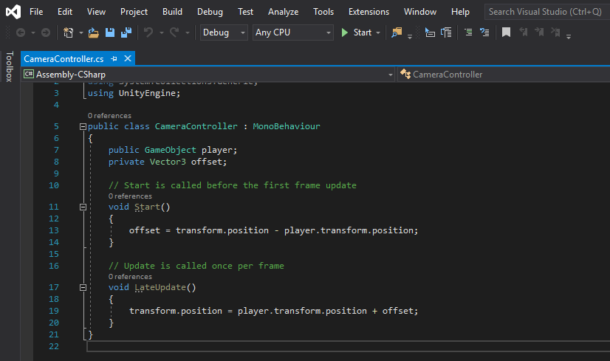Click the LateUpdate method name
Image resolution: width=610 pixels, height=361 pixels.
coord(160,287)
